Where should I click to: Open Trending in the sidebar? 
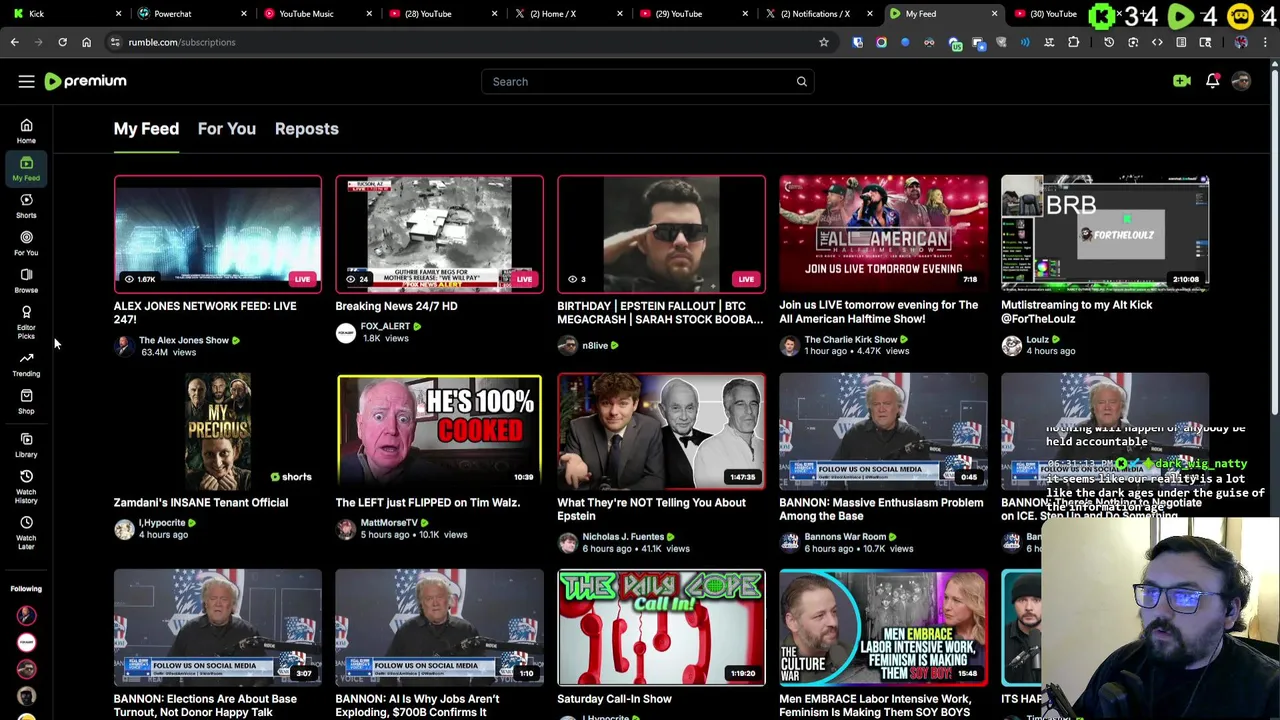pos(26,364)
